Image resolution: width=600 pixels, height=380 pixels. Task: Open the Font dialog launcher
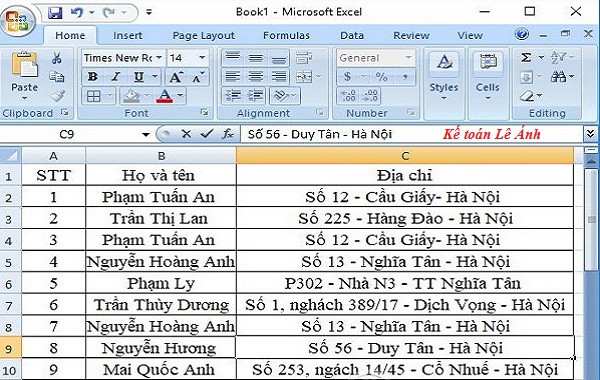[205, 113]
